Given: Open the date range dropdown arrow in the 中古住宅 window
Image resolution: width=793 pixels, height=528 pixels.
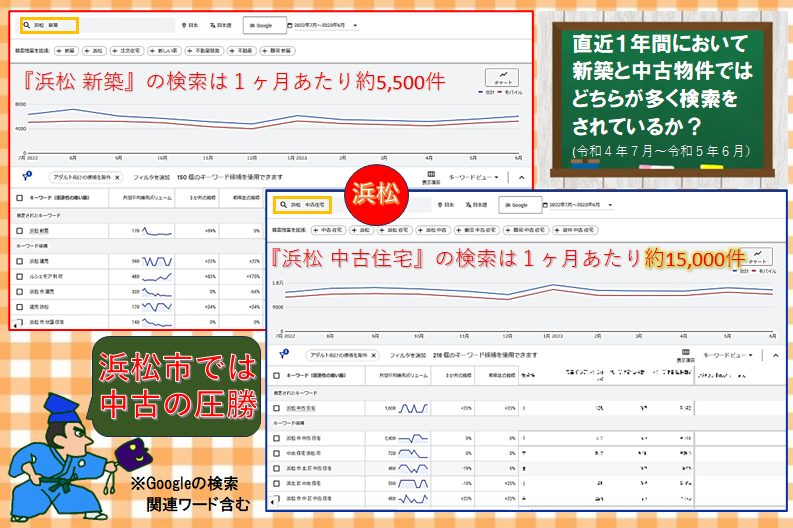Looking at the screenshot, I should tap(610, 205).
